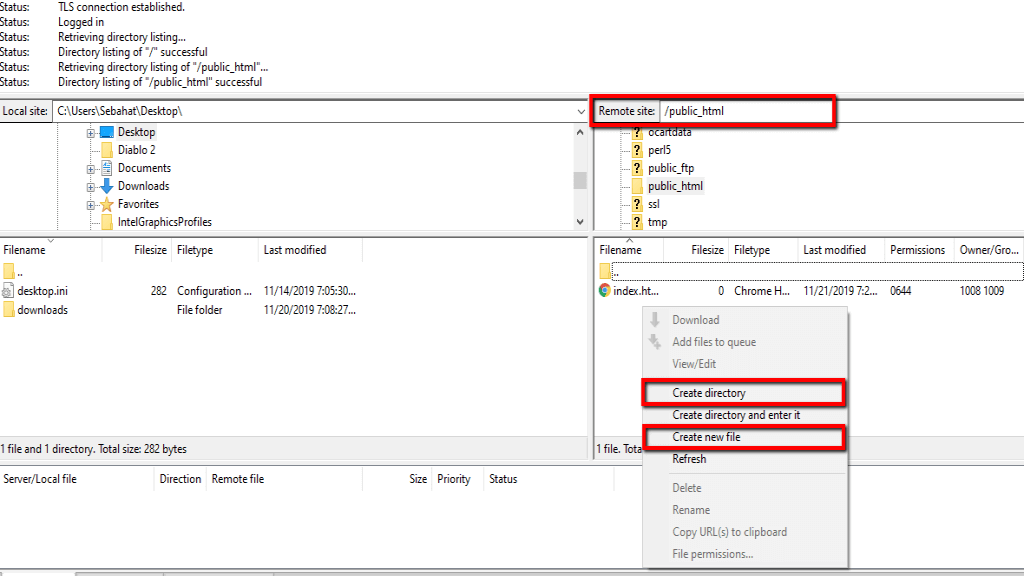Select the downloads folder row text
The image size is (1024, 576).
tap(42, 310)
